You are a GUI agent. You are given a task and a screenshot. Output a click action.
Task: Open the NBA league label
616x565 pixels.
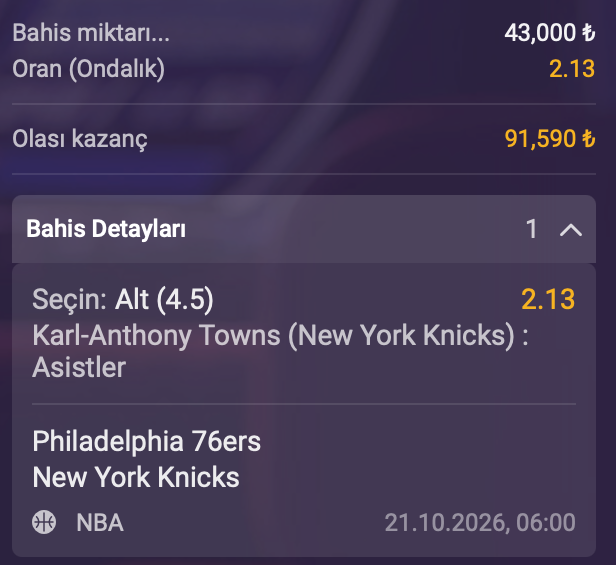[100, 523]
